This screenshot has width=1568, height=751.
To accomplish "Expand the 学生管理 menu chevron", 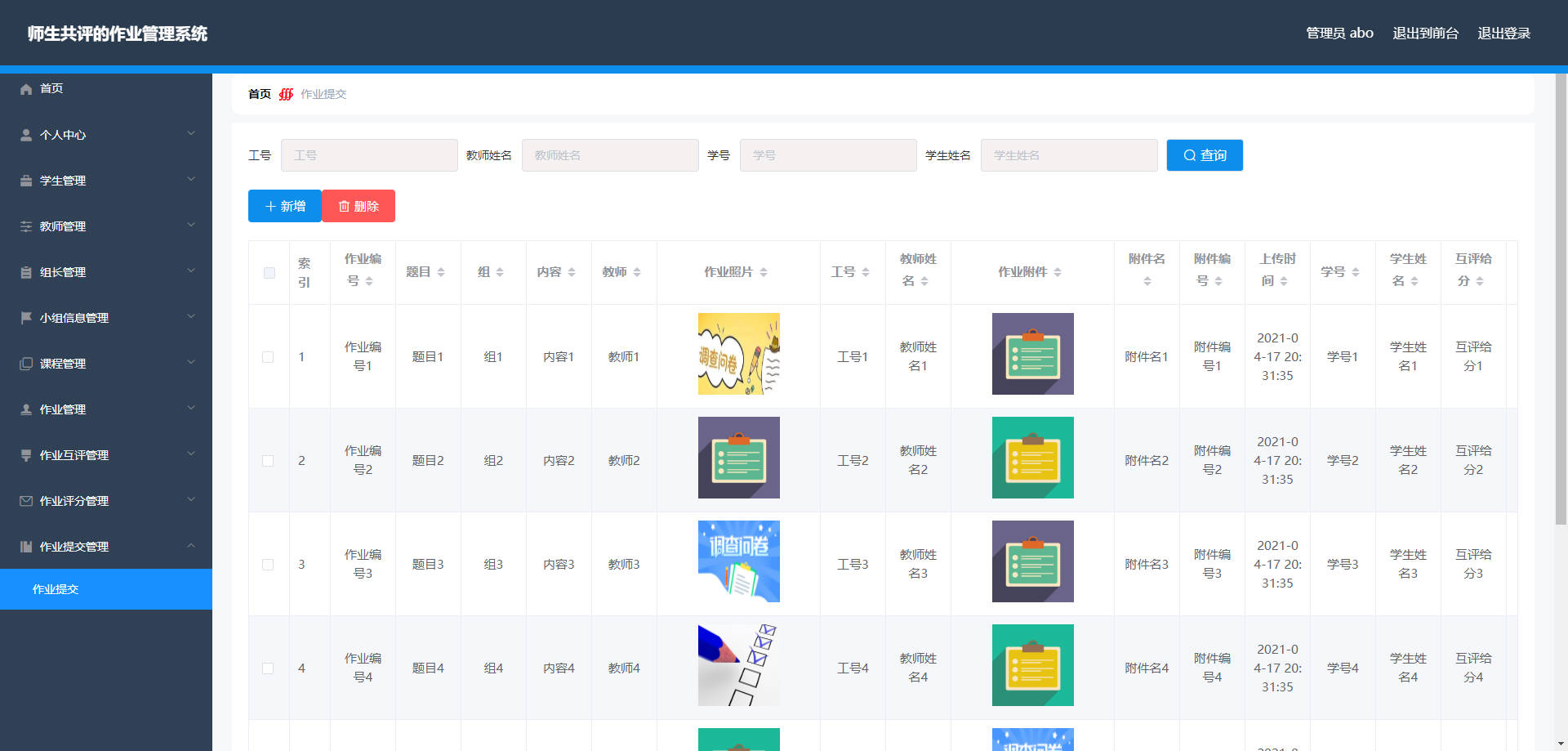I will pos(191,179).
